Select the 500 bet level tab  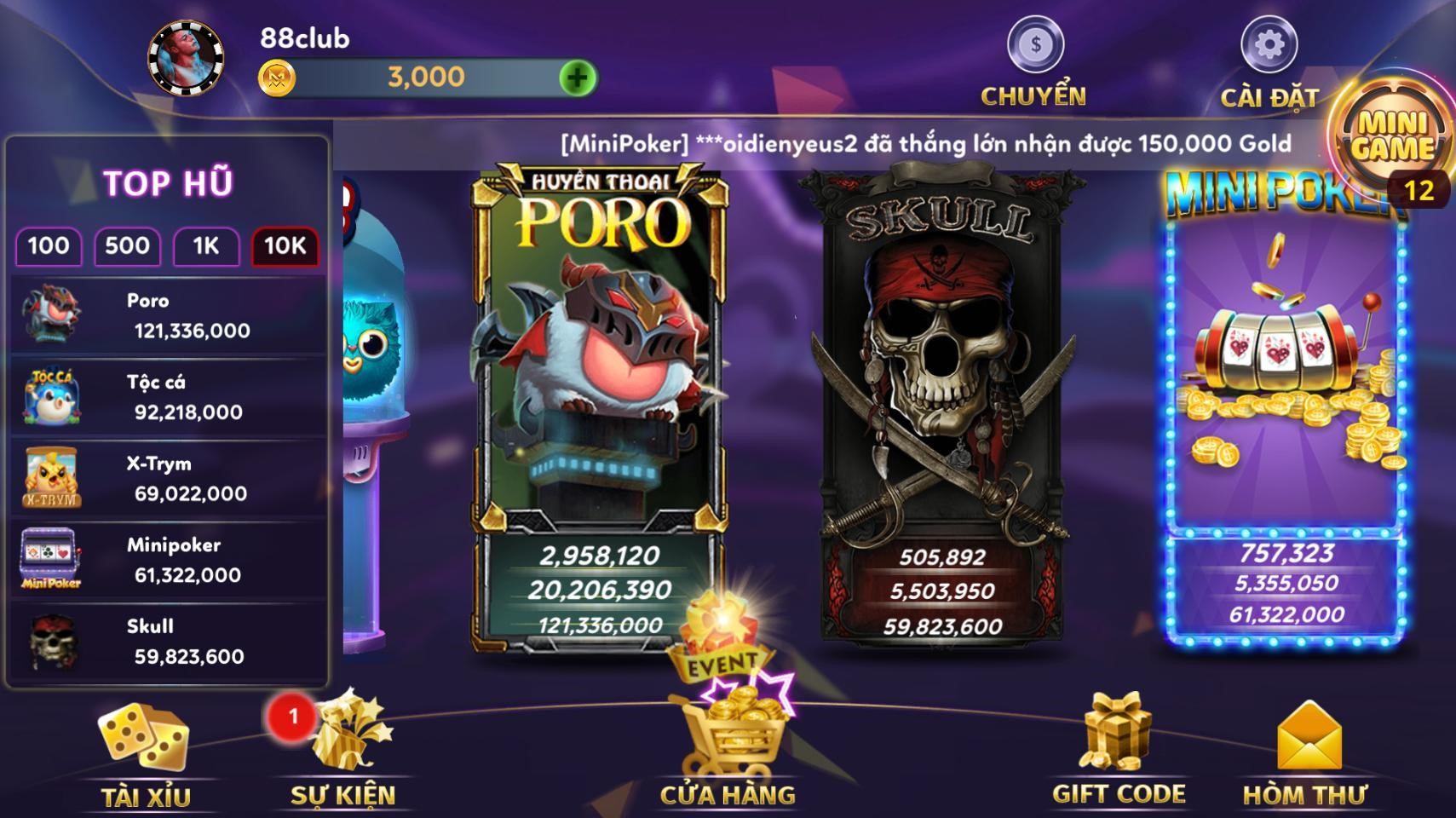[x=127, y=246]
